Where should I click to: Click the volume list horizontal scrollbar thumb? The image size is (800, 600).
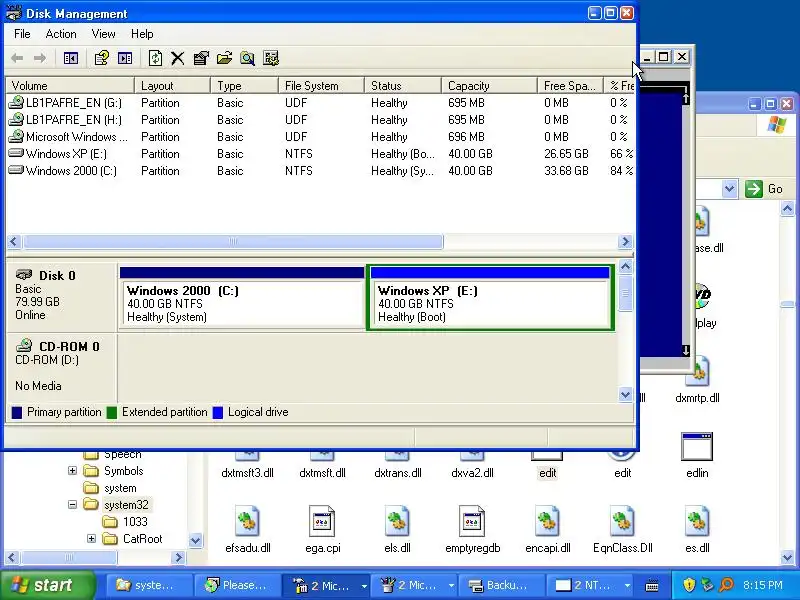[x=233, y=241]
